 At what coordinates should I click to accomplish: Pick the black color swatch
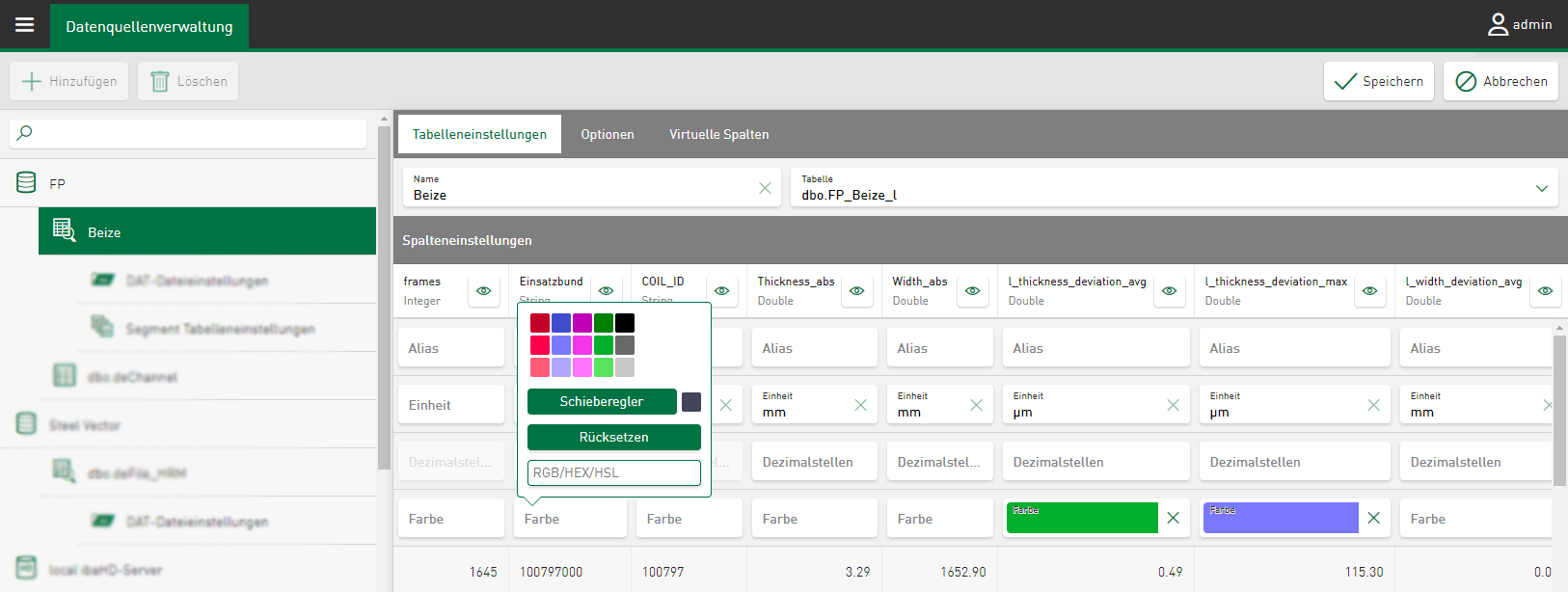coord(625,323)
